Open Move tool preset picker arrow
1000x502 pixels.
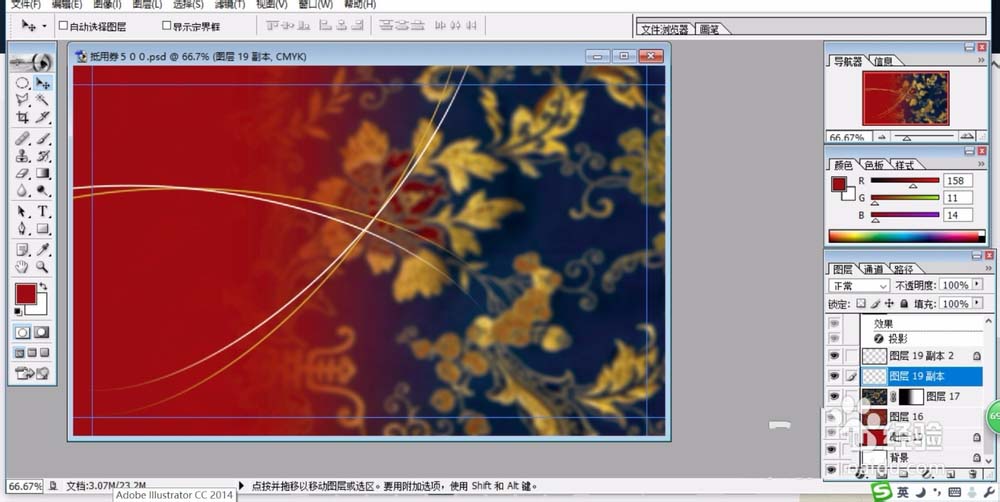pos(44,26)
